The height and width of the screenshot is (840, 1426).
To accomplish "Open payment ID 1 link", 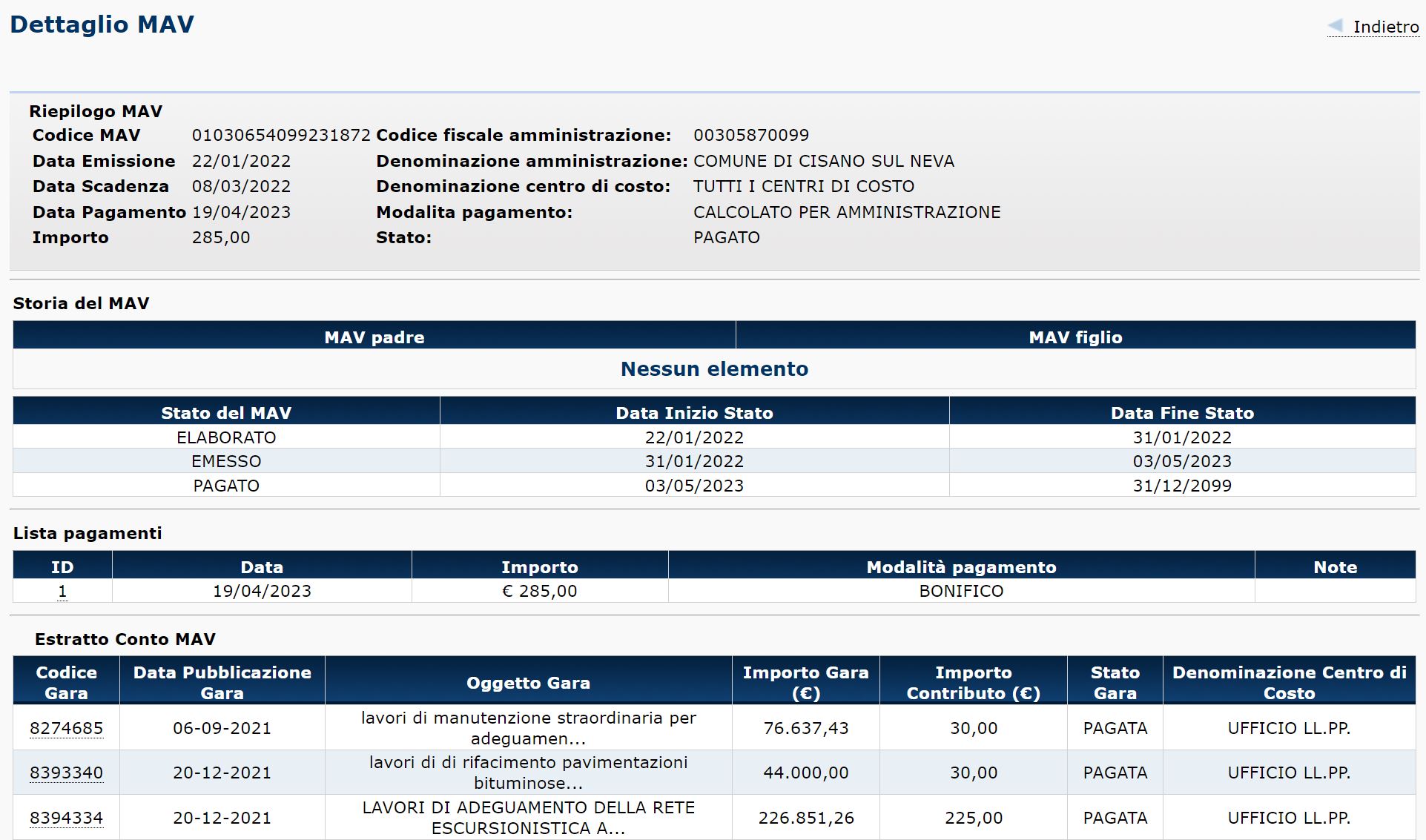I will point(62,592).
